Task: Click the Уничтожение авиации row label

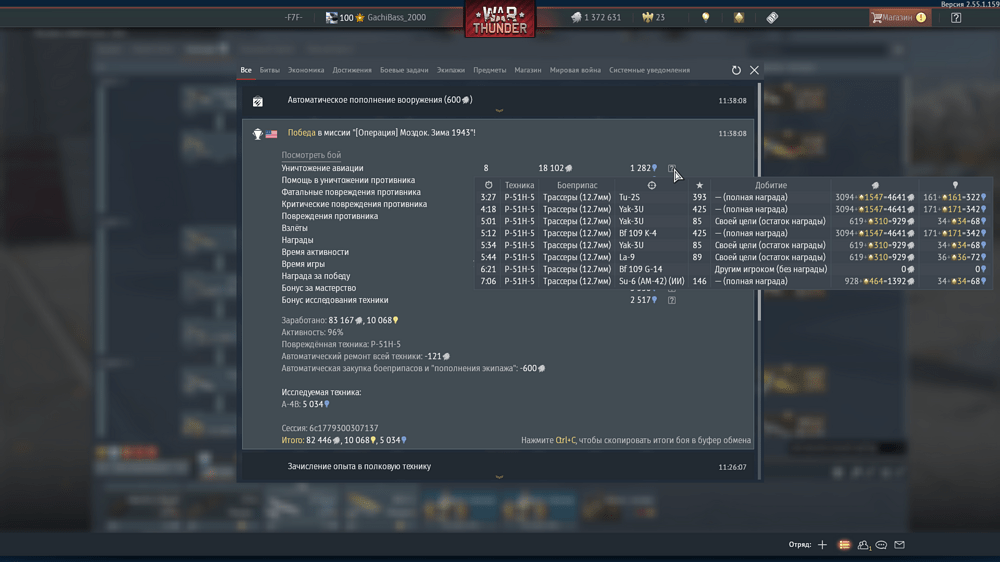Action: coord(322,168)
